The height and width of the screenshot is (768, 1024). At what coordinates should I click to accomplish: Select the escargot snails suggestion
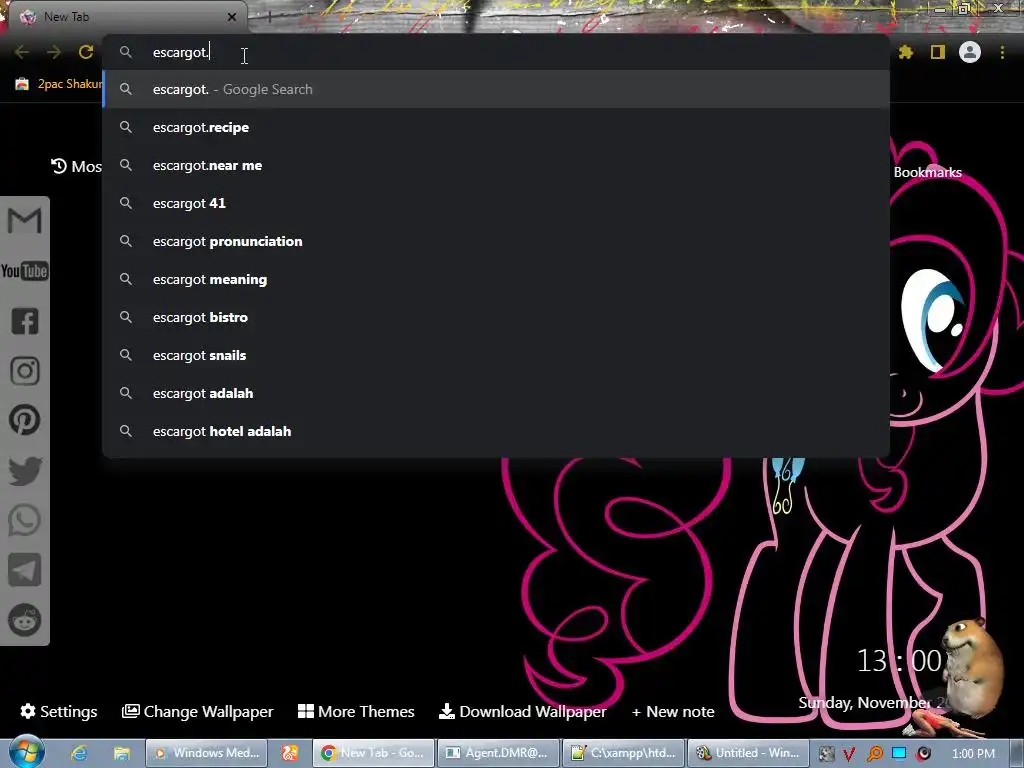[x=496, y=355]
